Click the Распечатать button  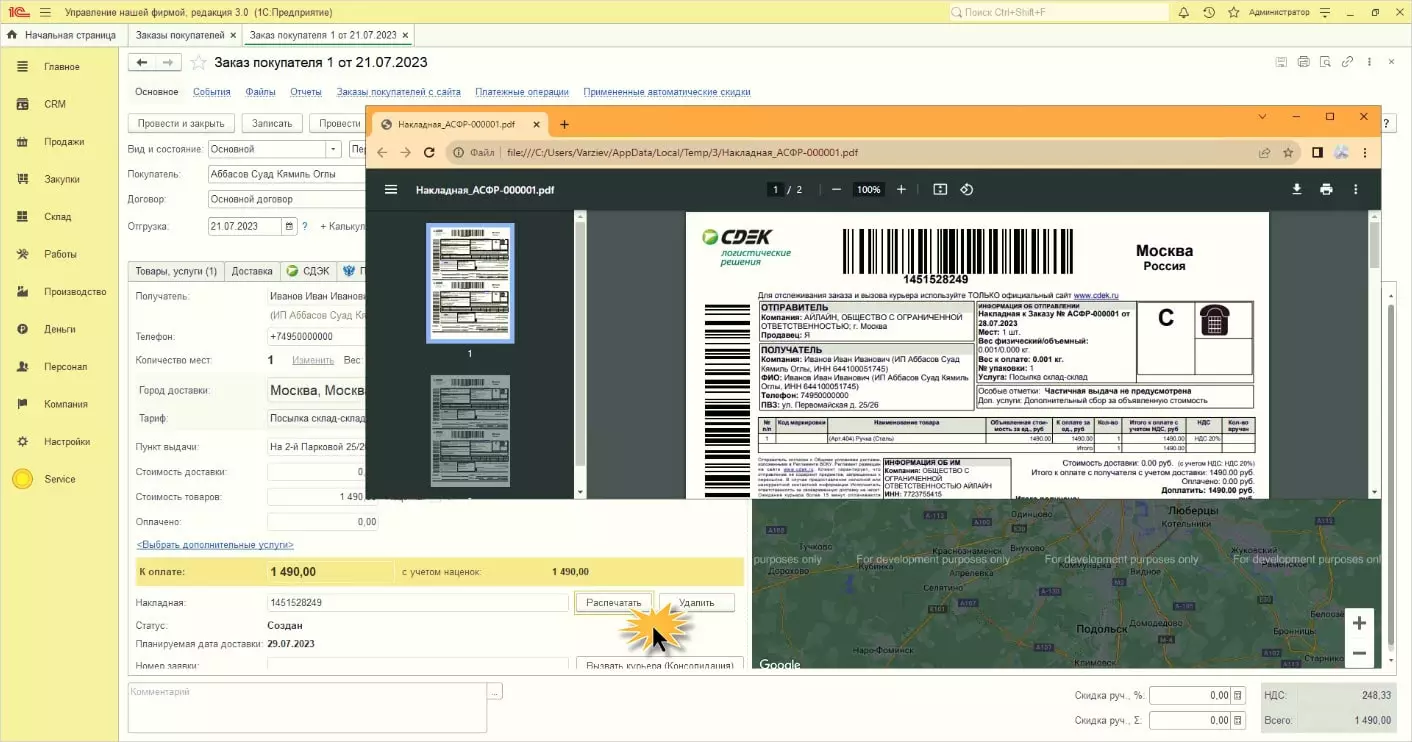[x=614, y=603]
